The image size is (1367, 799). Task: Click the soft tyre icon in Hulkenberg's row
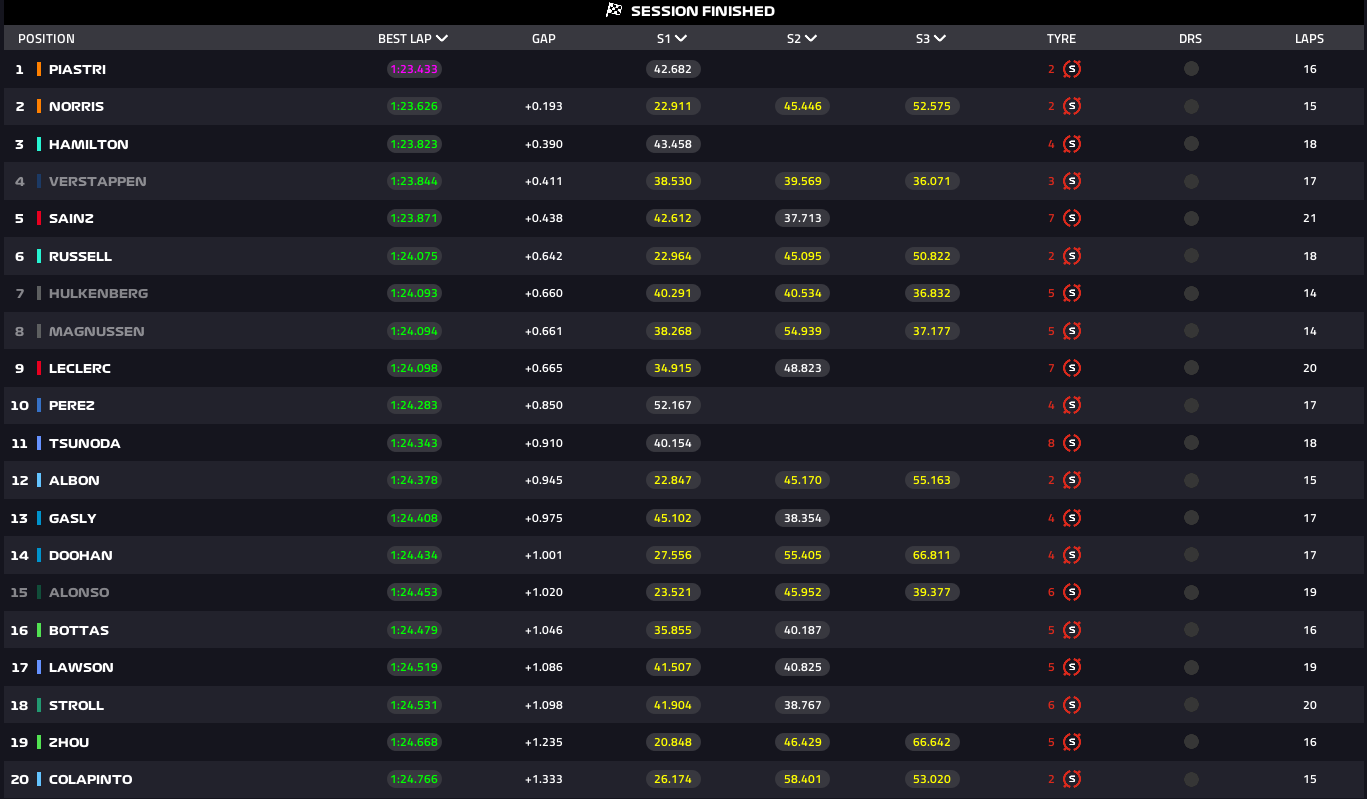pos(1072,293)
